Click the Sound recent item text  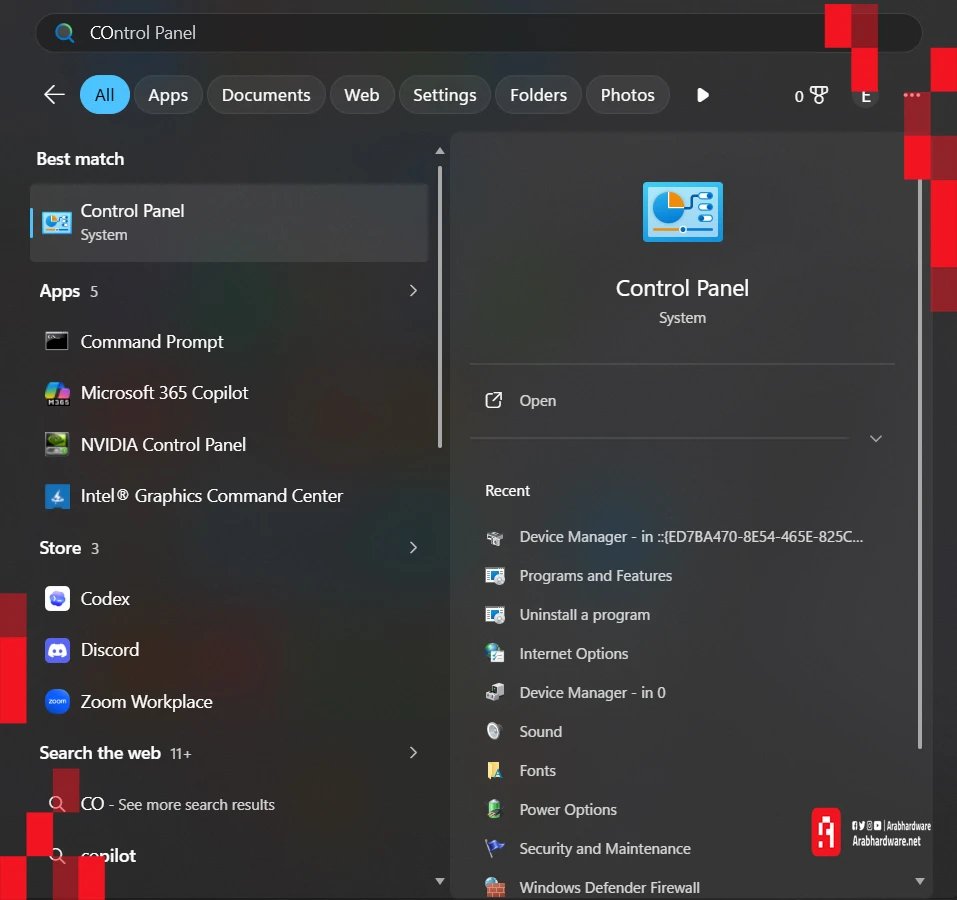pyautogui.click(x=540, y=732)
